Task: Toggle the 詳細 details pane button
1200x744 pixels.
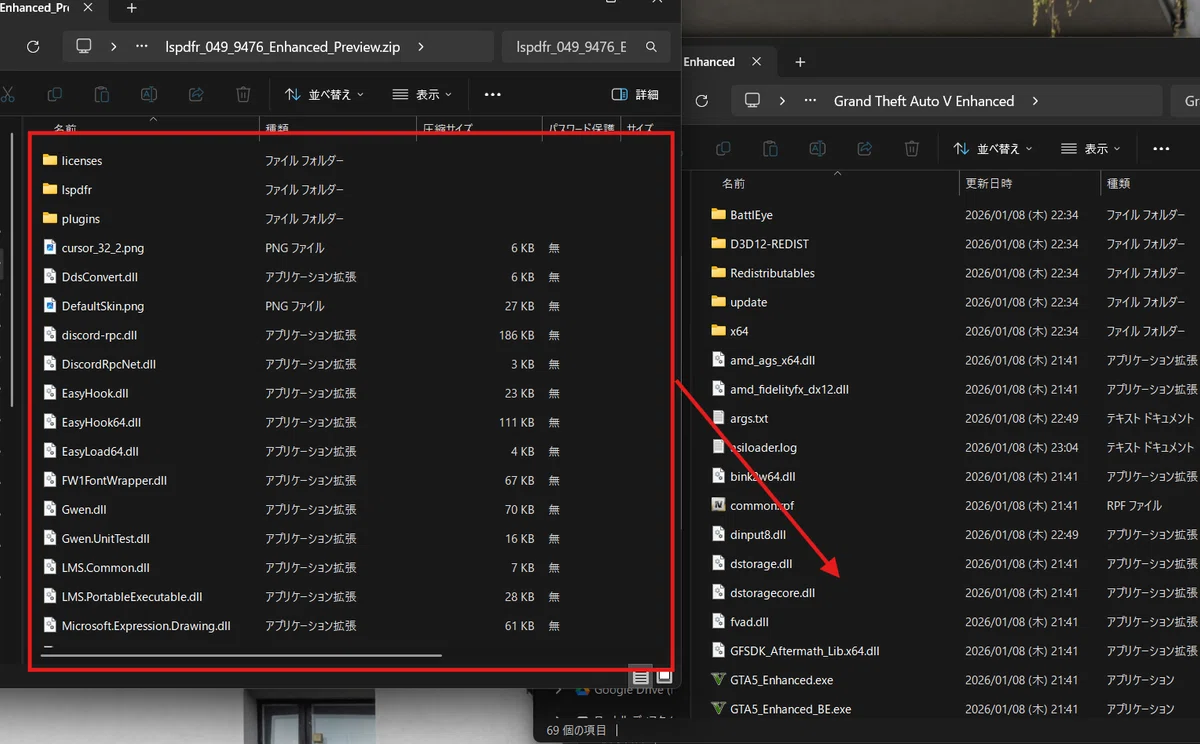Action: (x=635, y=94)
